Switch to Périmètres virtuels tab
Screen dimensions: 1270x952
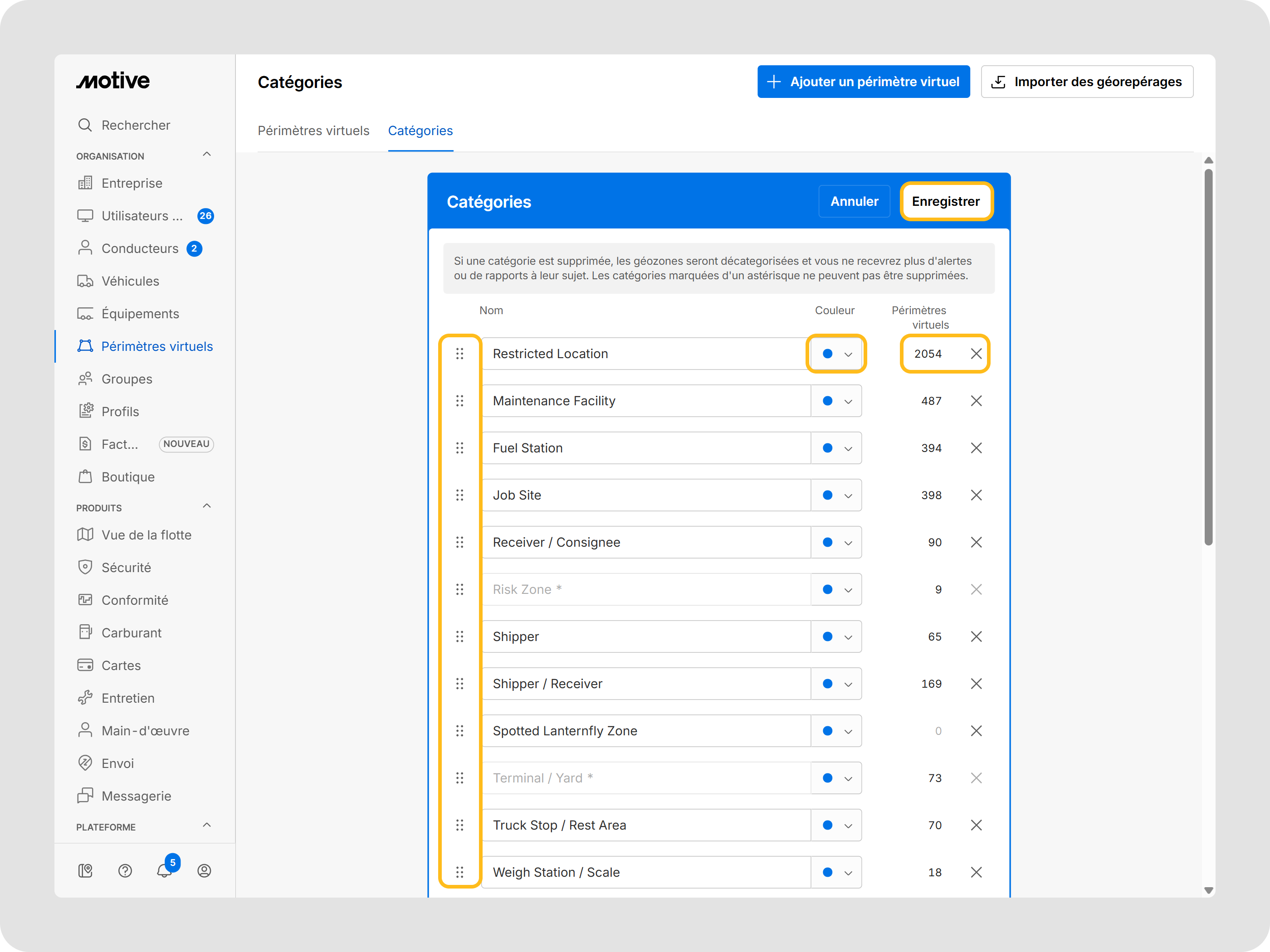(313, 131)
